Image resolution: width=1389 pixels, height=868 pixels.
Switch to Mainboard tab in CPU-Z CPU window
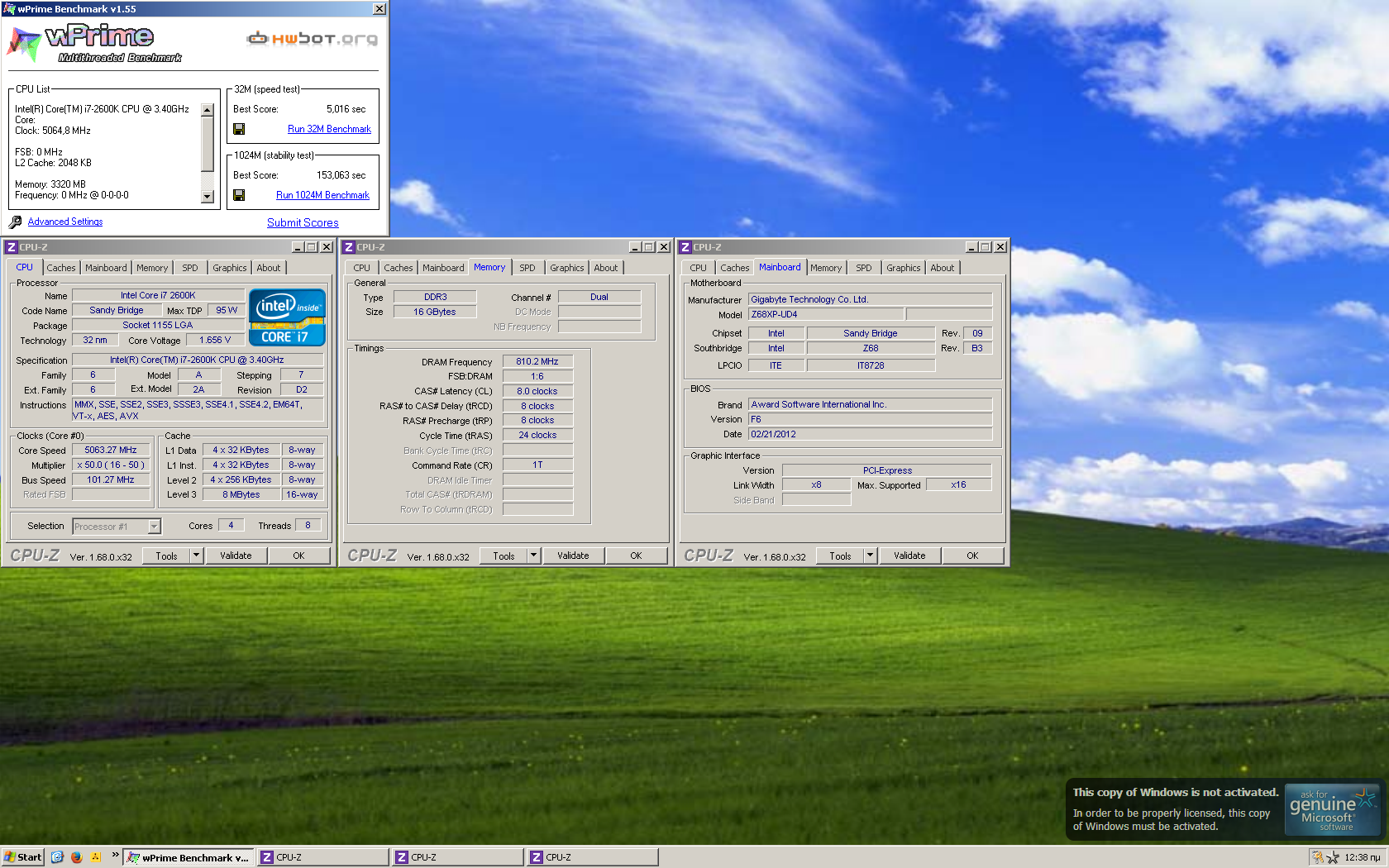pyautogui.click(x=106, y=268)
